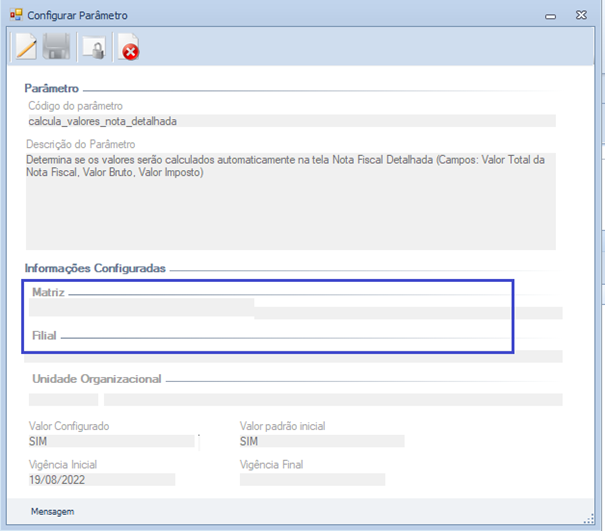Click the short Matriz code field
The image size is (605, 531).
point(140,306)
